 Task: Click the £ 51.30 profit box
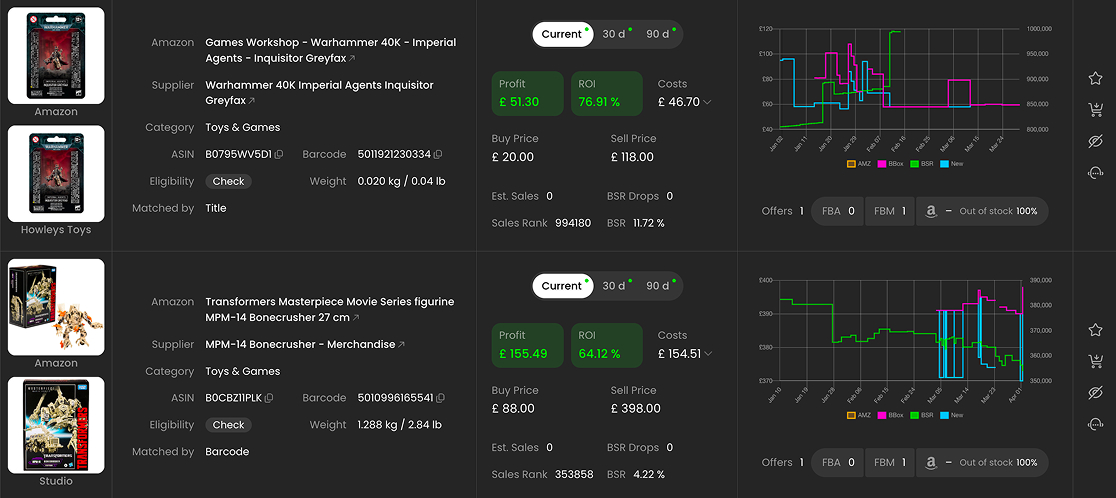(x=527, y=93)
